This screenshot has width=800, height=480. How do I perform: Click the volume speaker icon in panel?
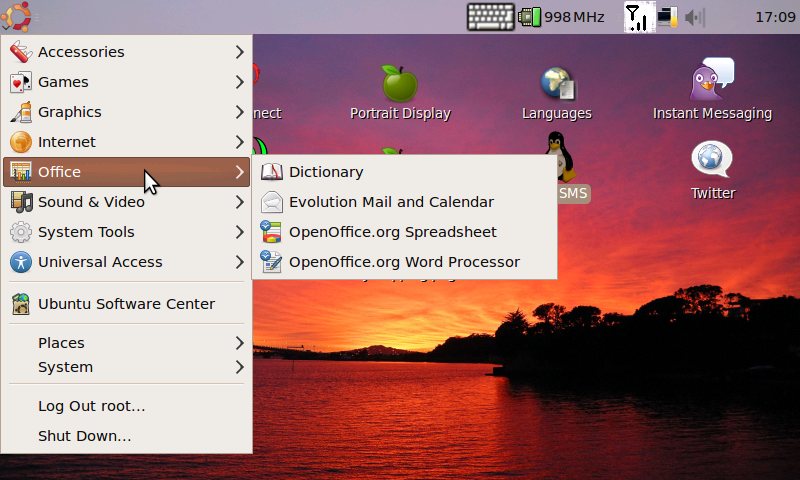pyautogui.click(x=694, y=17)
